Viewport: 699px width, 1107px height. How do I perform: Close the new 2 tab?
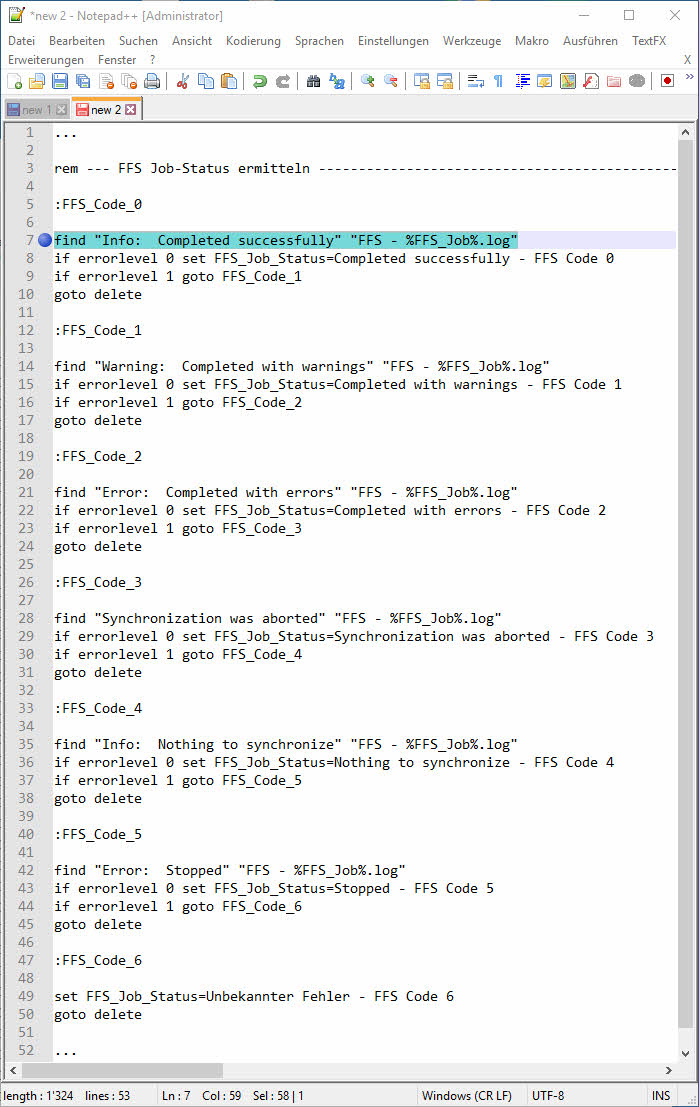pos(131,110)
